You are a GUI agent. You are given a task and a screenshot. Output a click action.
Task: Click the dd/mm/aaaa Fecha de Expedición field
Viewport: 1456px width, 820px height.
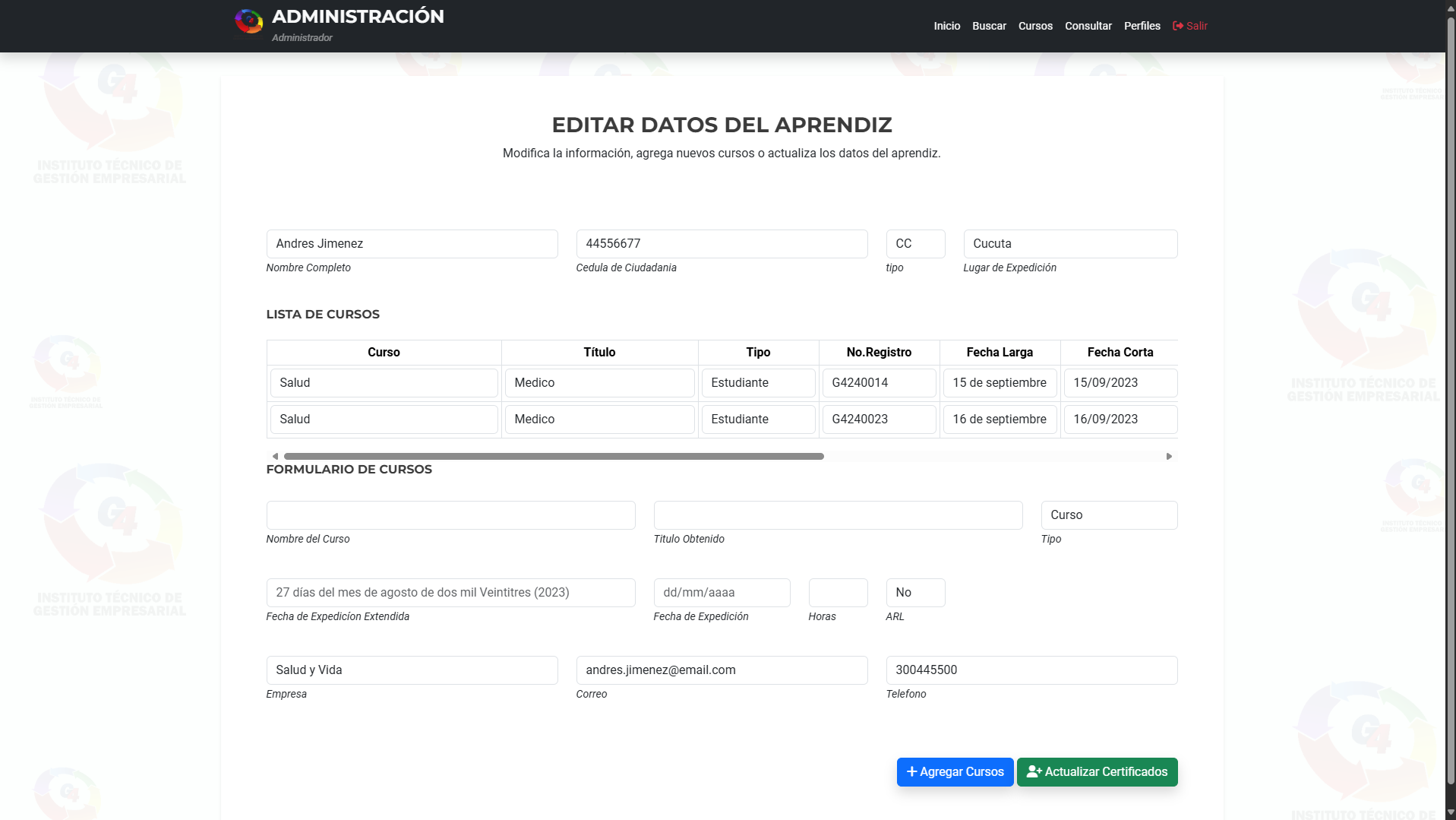722,592
